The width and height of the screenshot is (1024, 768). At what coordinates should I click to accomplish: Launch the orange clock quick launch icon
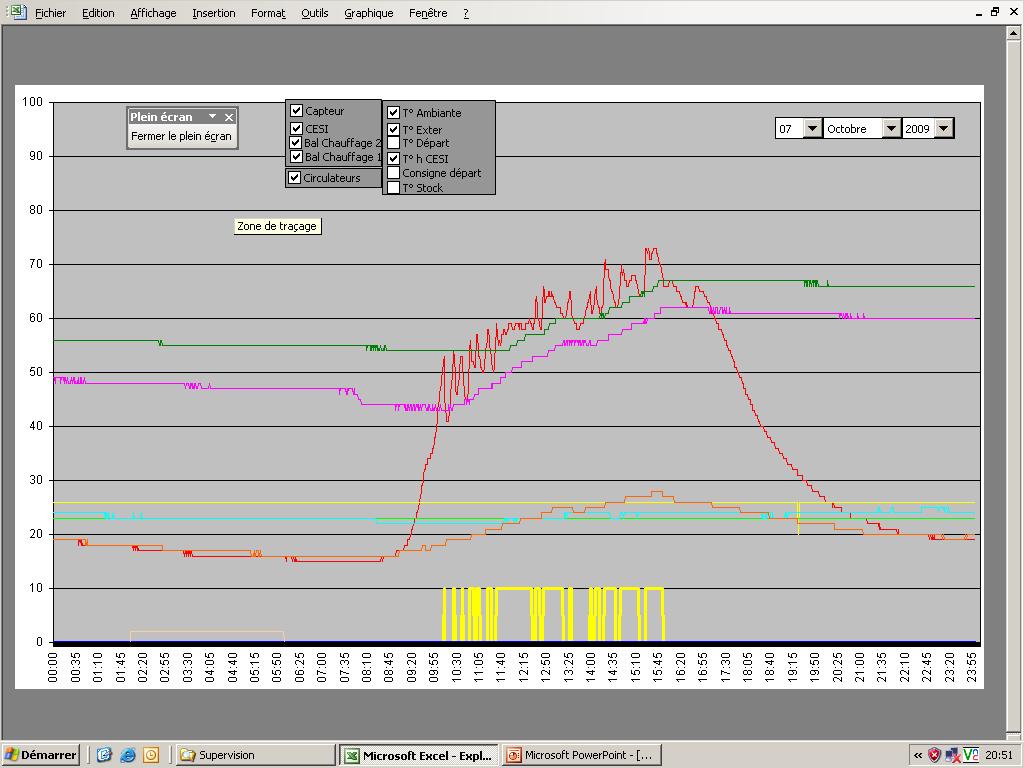151,755
